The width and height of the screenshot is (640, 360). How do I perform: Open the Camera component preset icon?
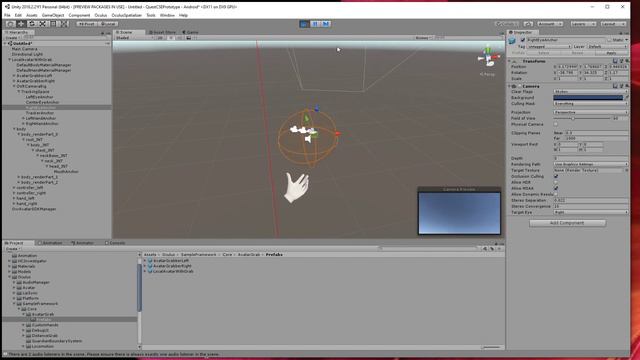tap(621, 86)
